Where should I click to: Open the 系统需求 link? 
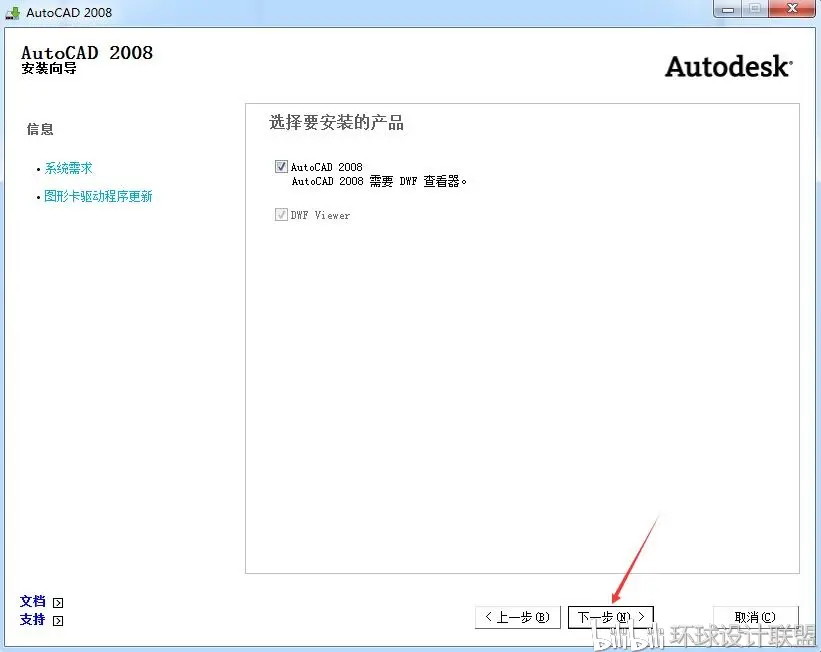coord(68,168)
